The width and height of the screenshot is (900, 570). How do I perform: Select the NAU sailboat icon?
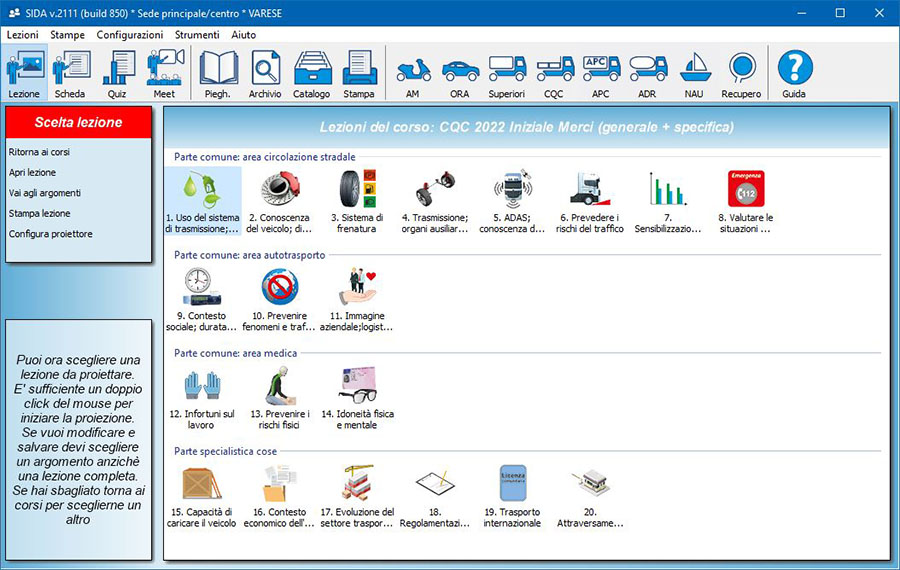click(695, 74)
